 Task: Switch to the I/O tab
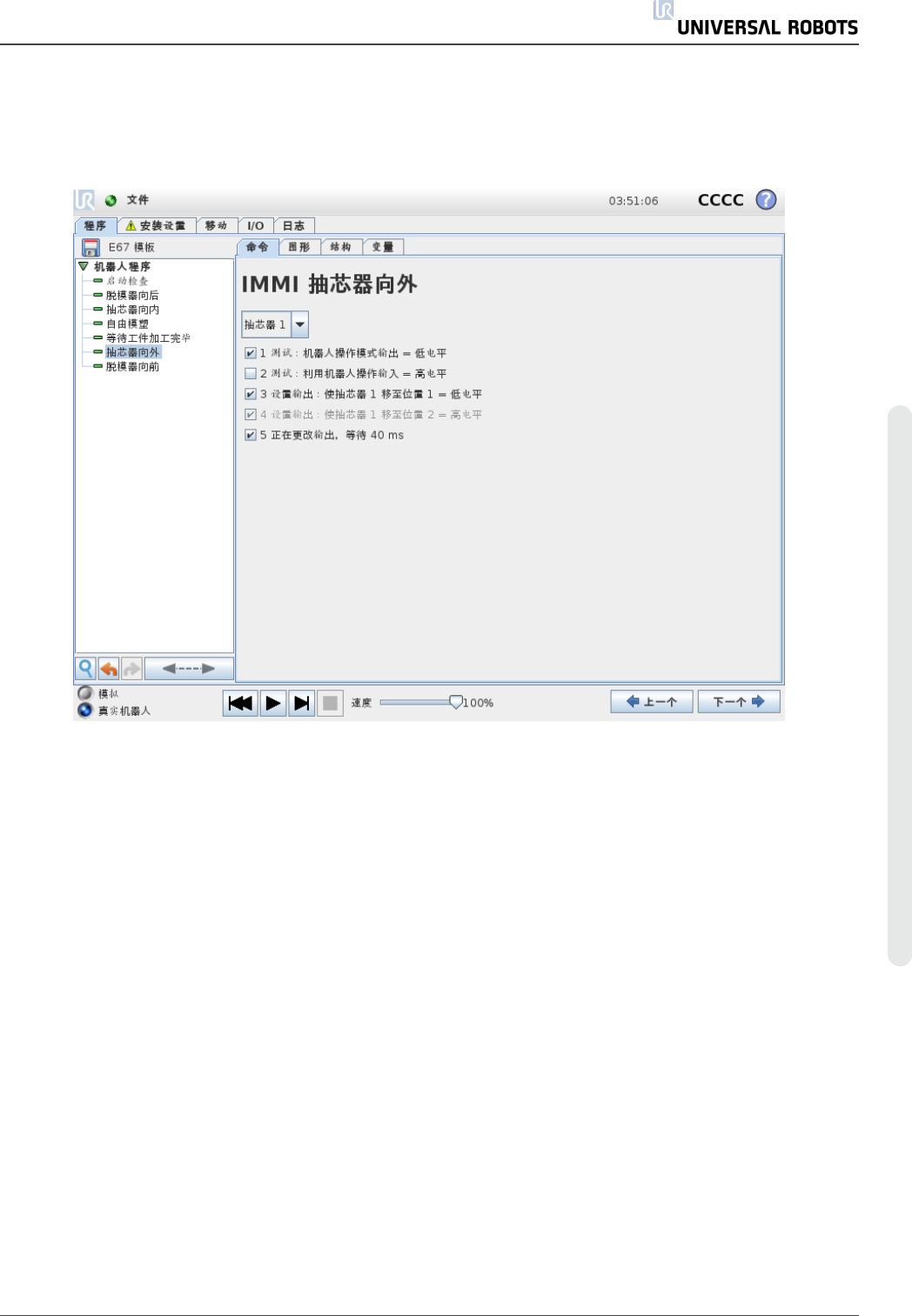(x=256, y=225)
